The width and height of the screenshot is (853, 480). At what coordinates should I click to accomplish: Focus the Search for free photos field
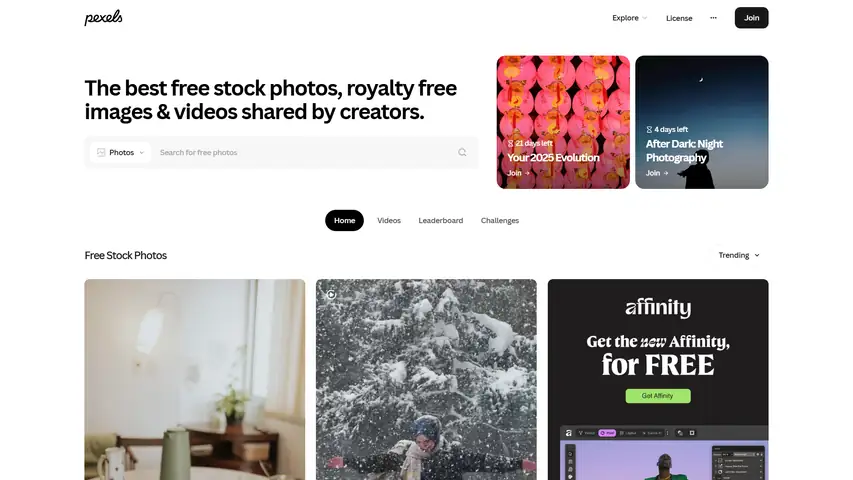305,152
